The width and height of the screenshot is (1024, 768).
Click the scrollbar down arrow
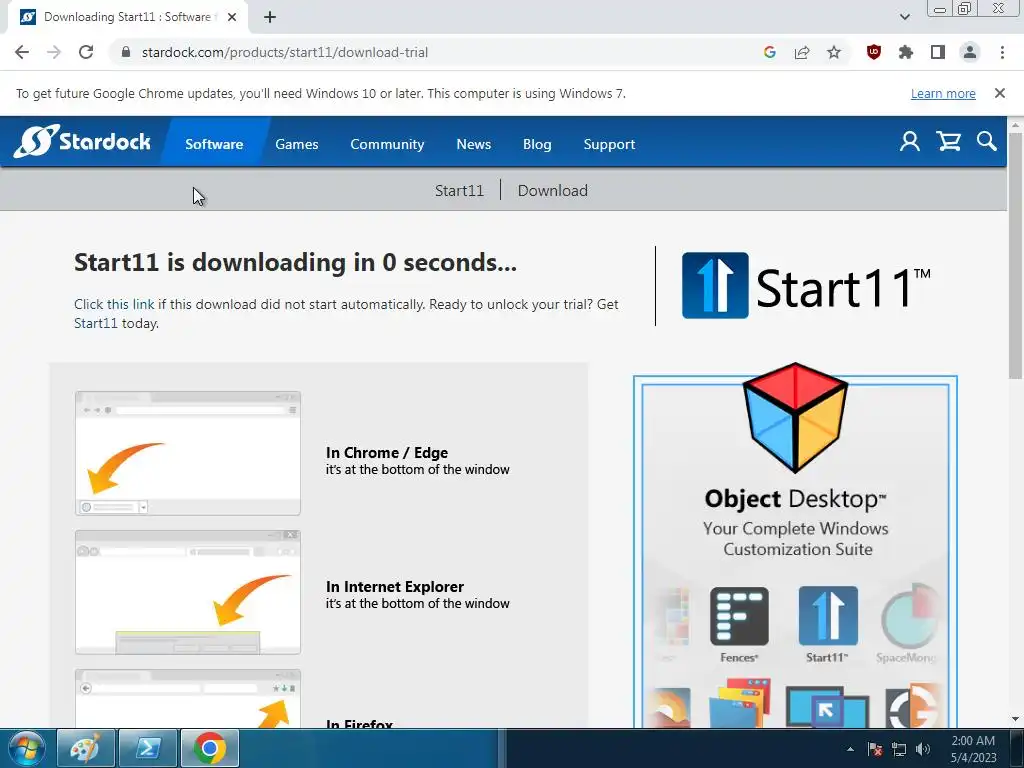1015,720
